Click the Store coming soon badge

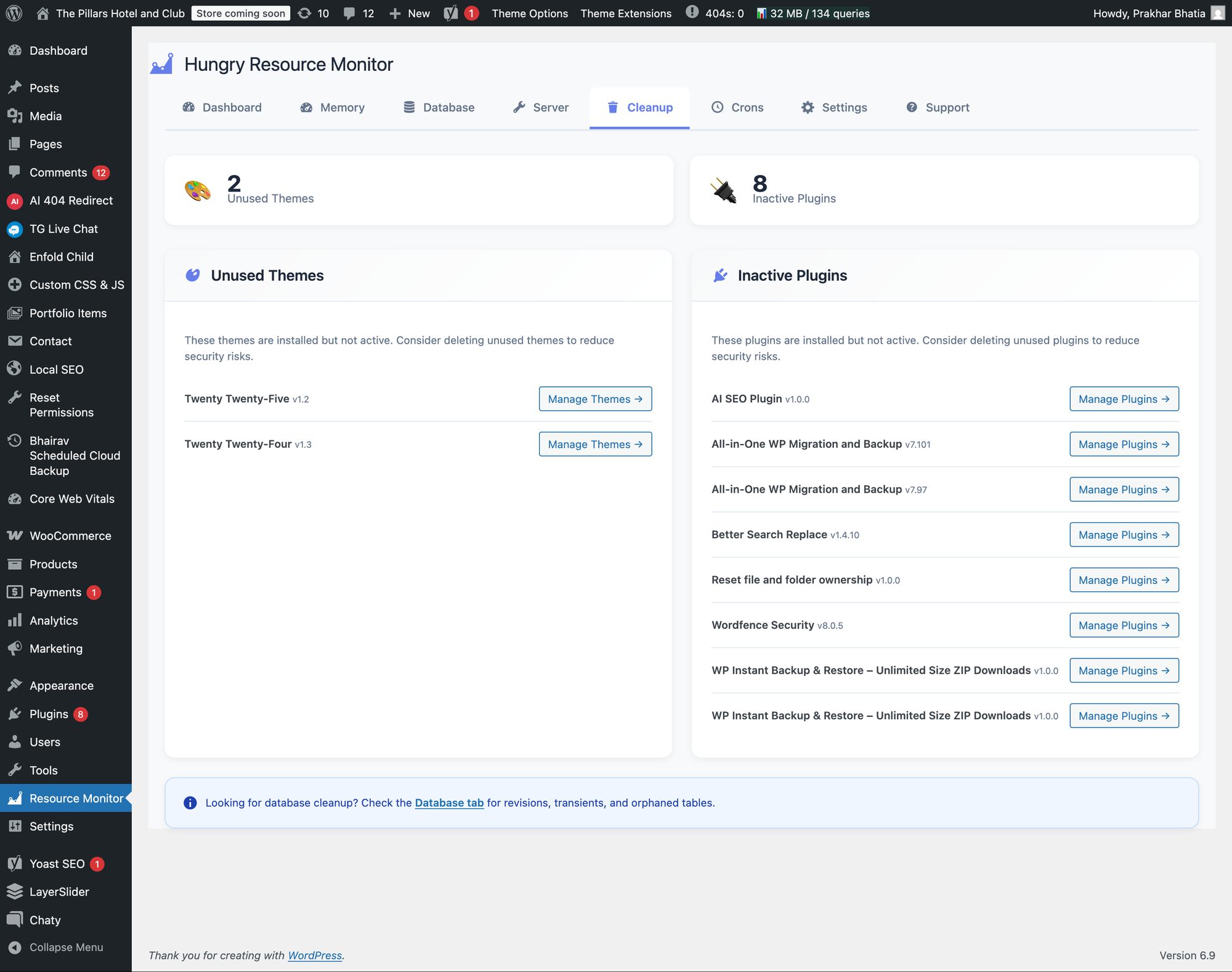coord(240,13)
